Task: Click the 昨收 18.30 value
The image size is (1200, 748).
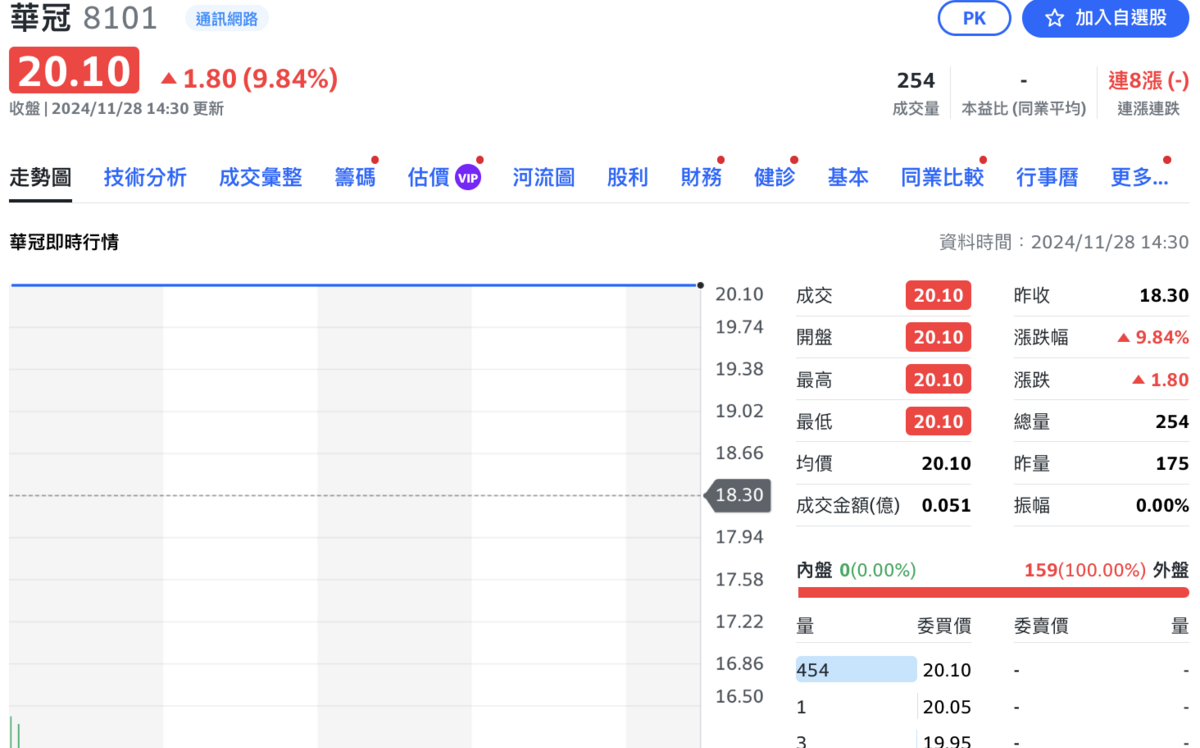Action: click(x=1164, y=295)
